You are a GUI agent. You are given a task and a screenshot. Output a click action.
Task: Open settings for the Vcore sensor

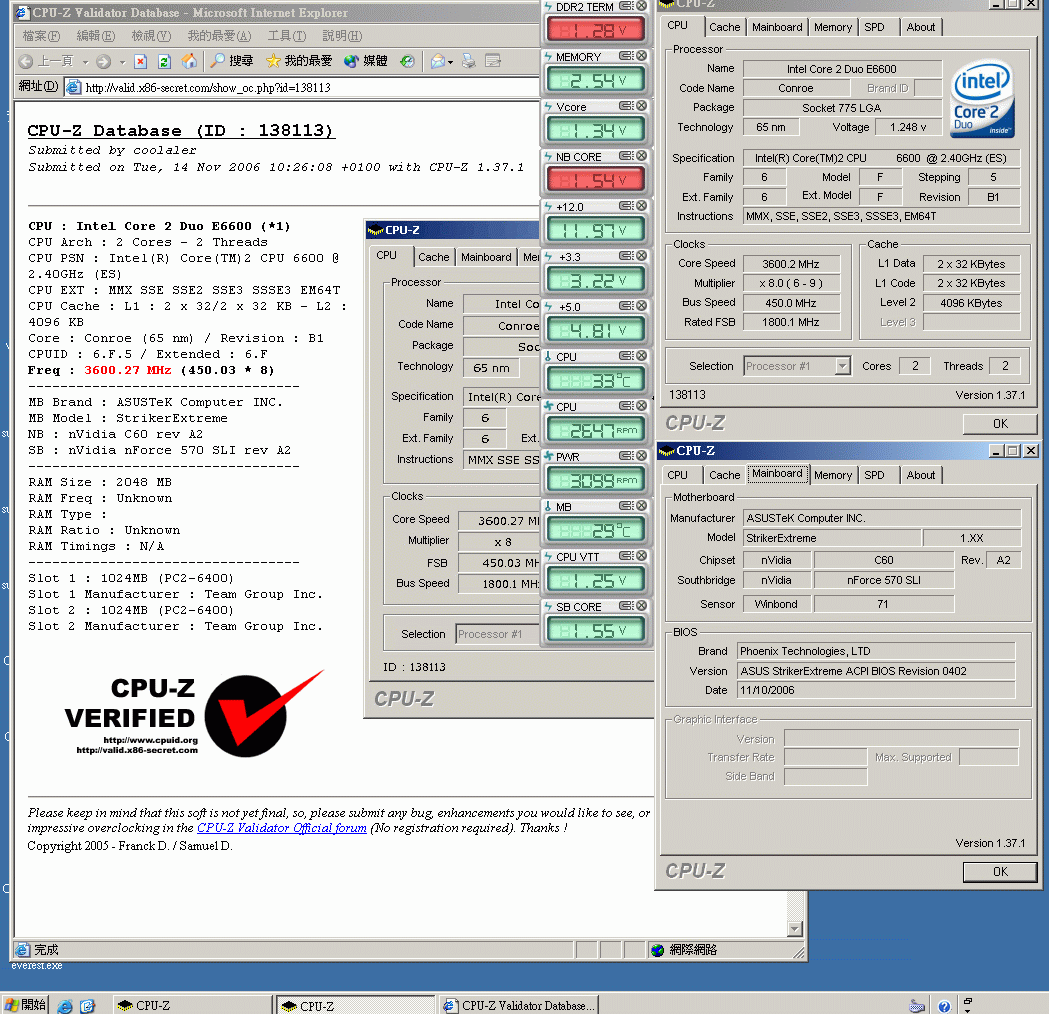(x=626, y=106)
